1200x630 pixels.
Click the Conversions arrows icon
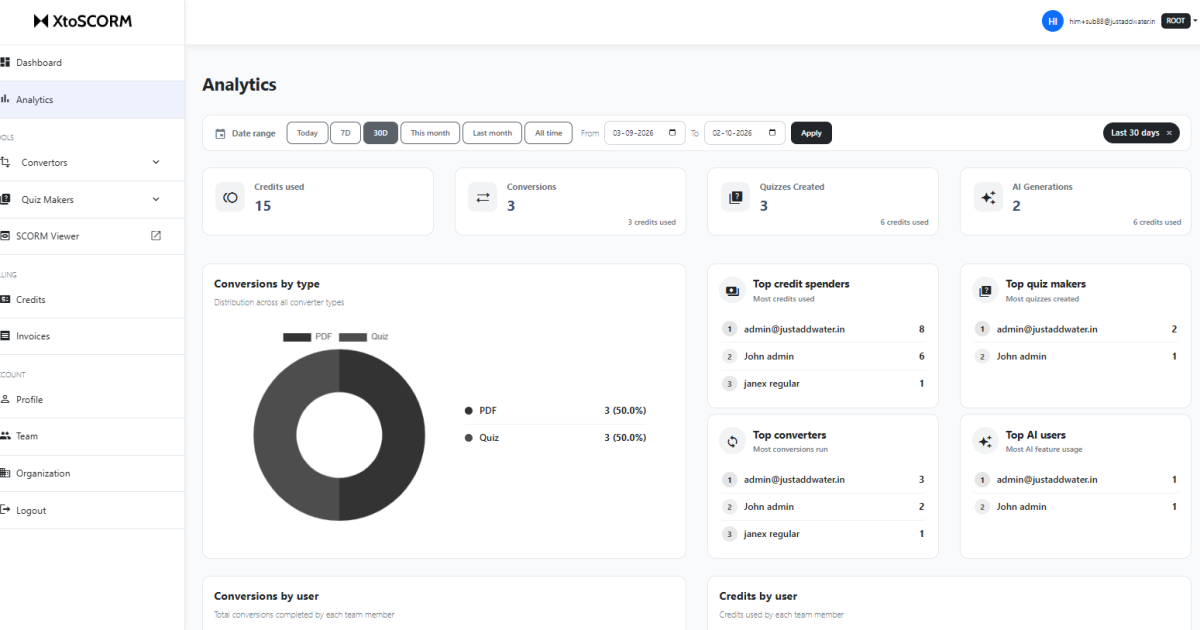tap(483, 197)
